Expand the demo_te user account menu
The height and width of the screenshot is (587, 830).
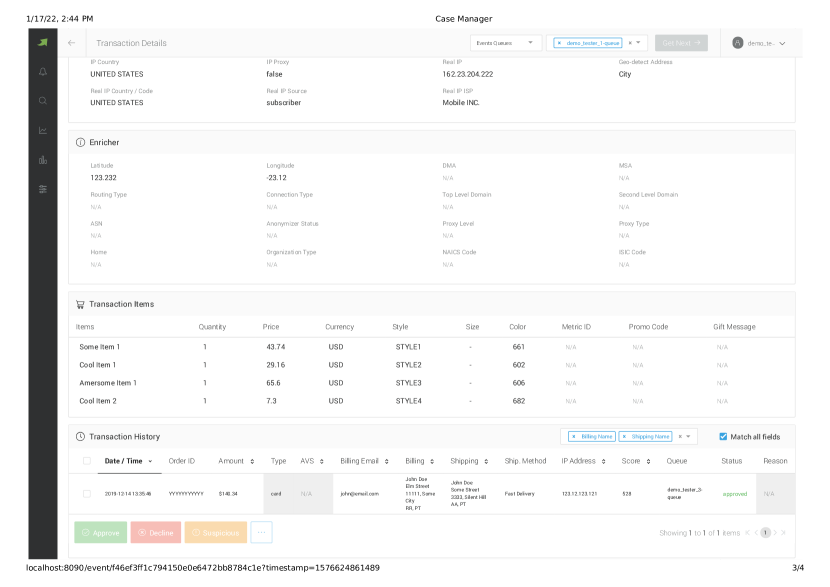pos(759,43)
